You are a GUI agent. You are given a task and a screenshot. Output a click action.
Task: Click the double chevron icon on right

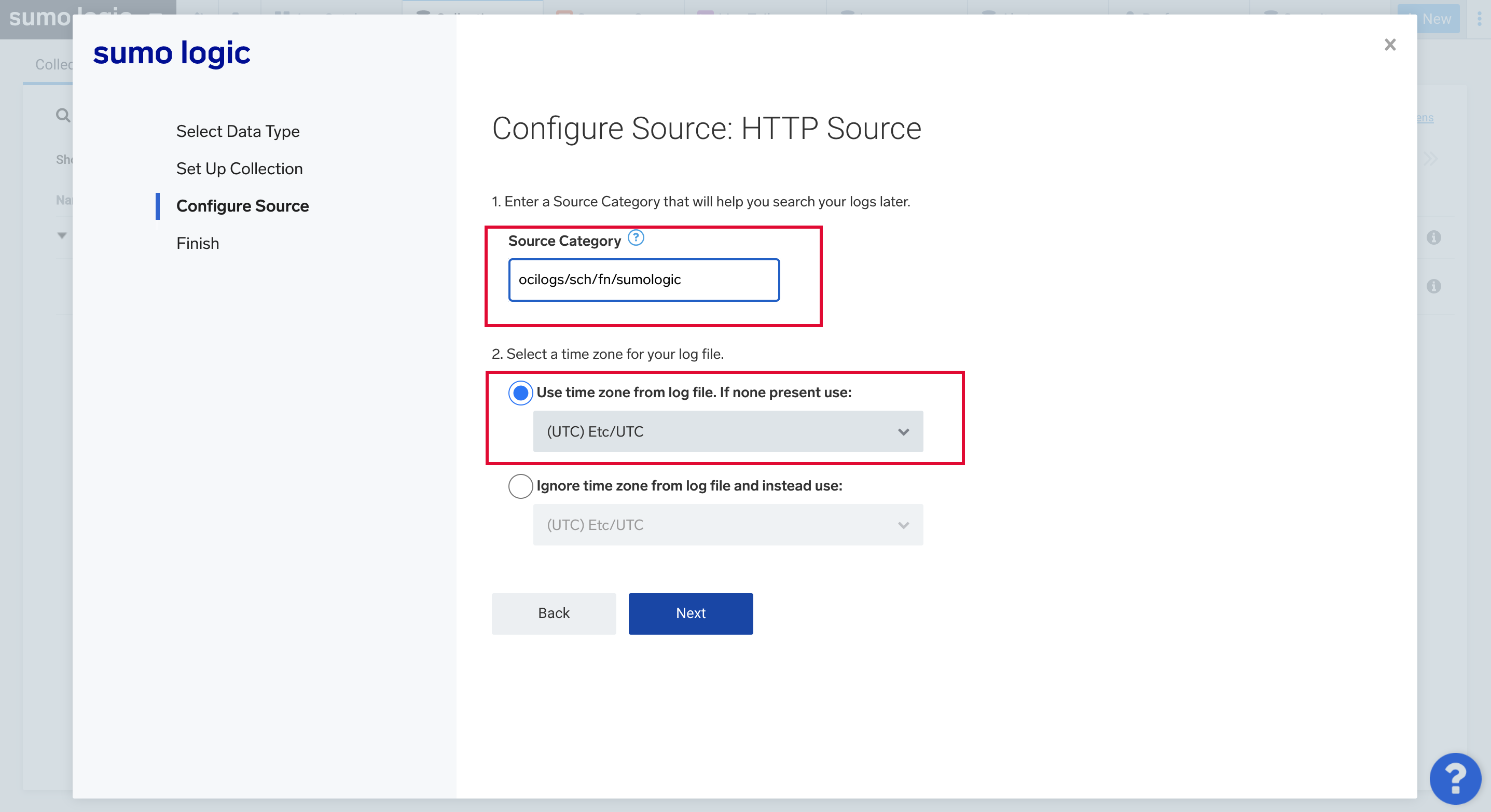(1430, 159)
